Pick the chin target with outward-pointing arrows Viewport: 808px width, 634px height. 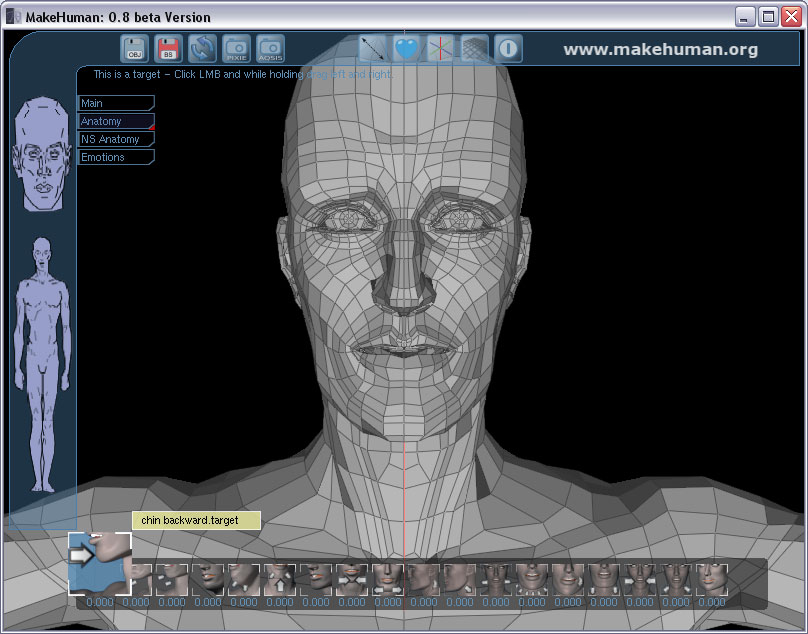pyautogui.click(x=388, y=579)
